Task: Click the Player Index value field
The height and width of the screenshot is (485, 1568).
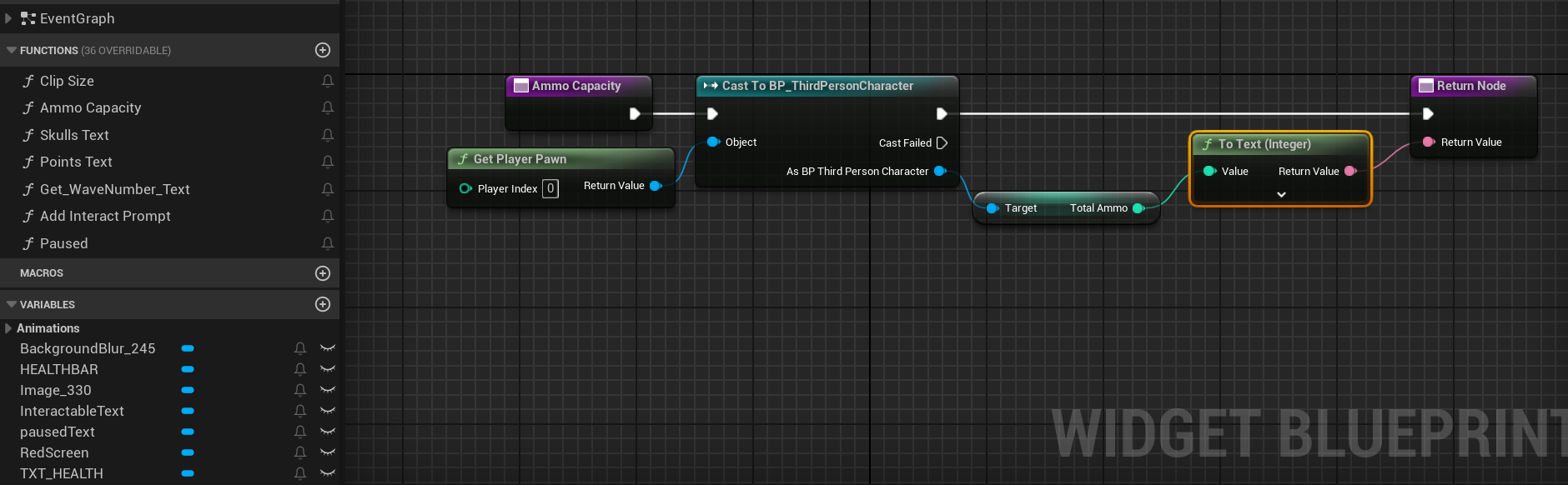Action: click(x=550, y=188)
